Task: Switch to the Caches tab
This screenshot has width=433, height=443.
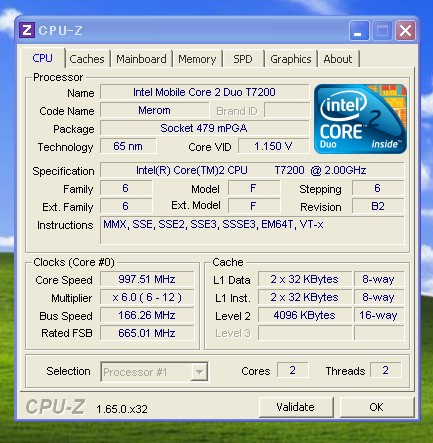Action: click(87, 59)
